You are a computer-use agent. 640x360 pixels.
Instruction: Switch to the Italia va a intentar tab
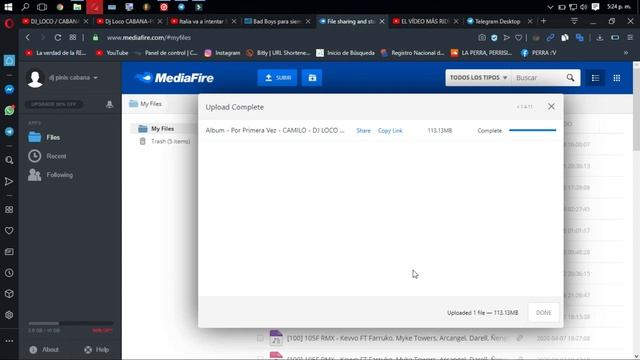click(203, 21)
